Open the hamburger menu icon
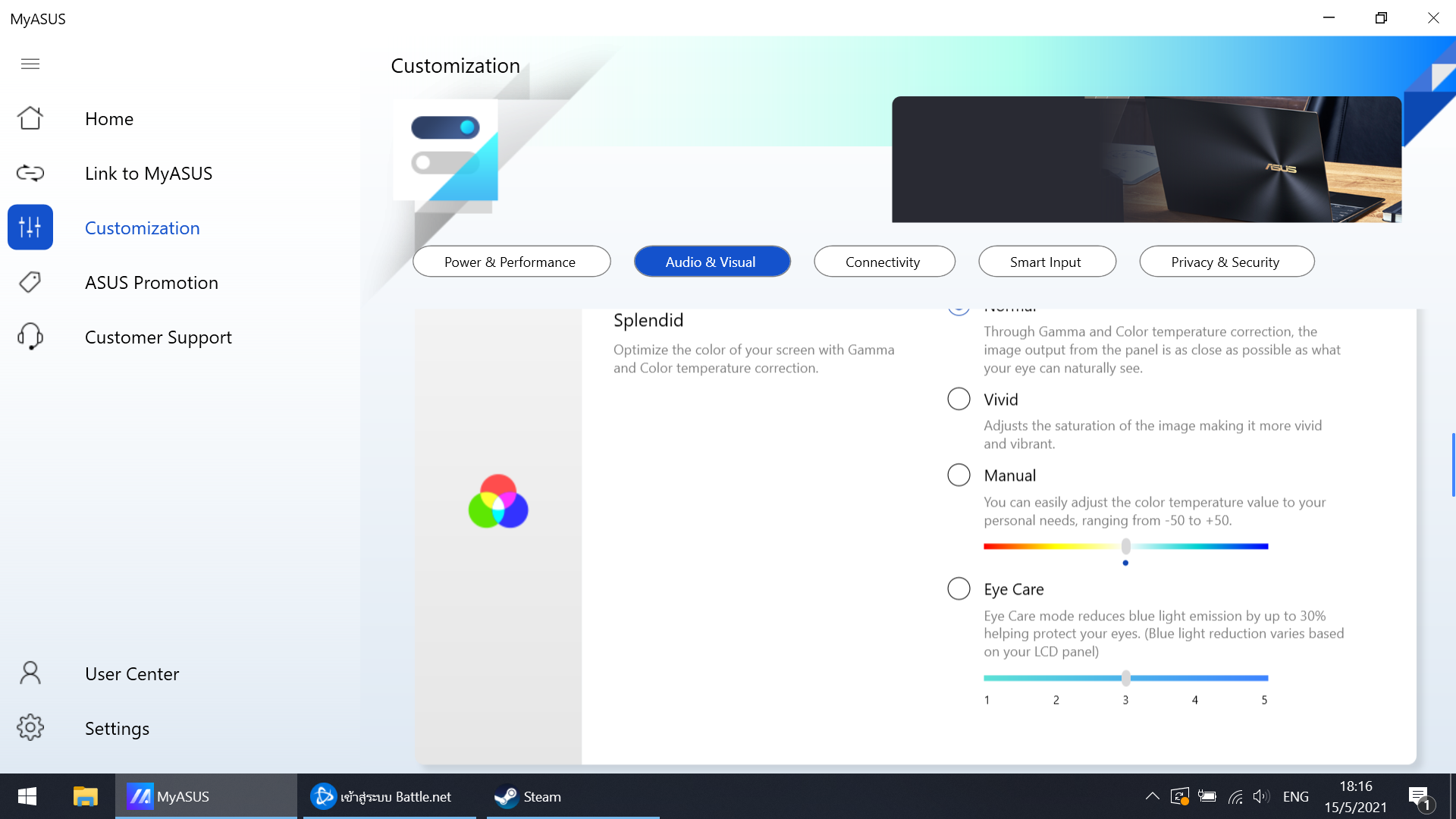The width and height of the screenshot is (1456, 819). coord(30,64)
